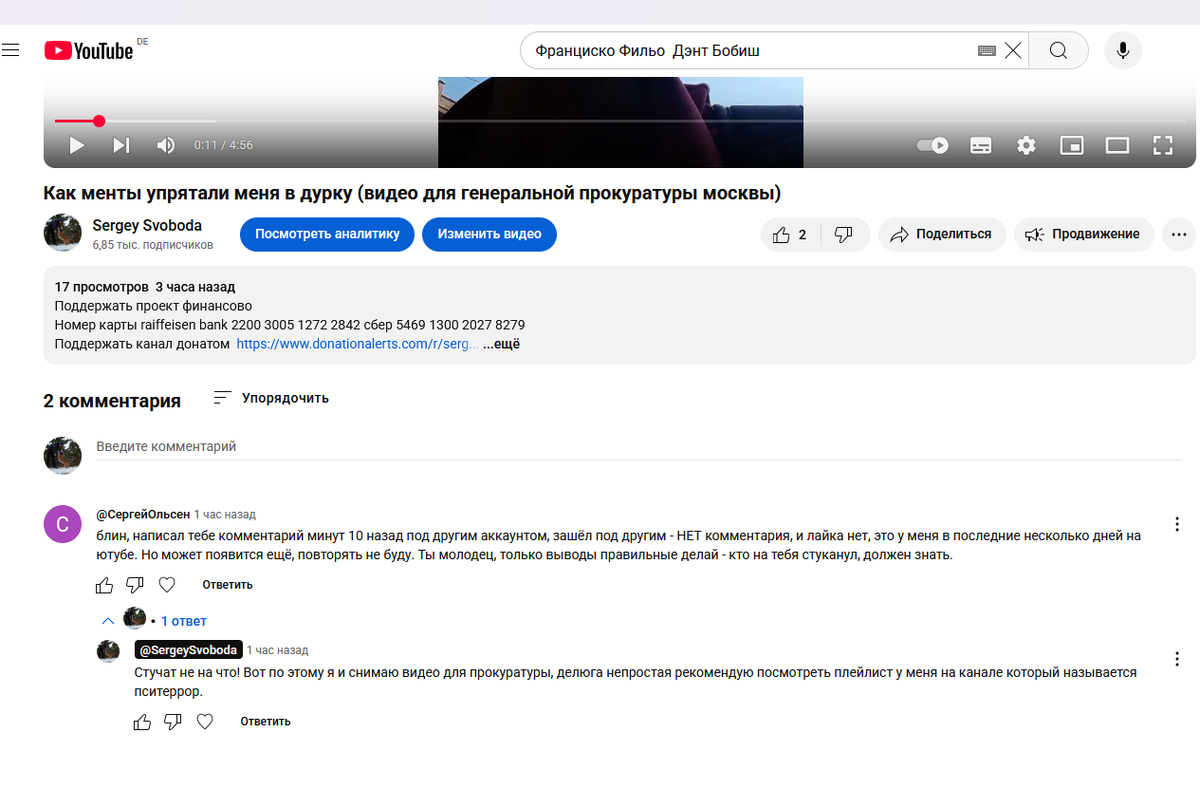Heart @SergeySvoboda's reply
1200x808 pixels.
[205, 722]
